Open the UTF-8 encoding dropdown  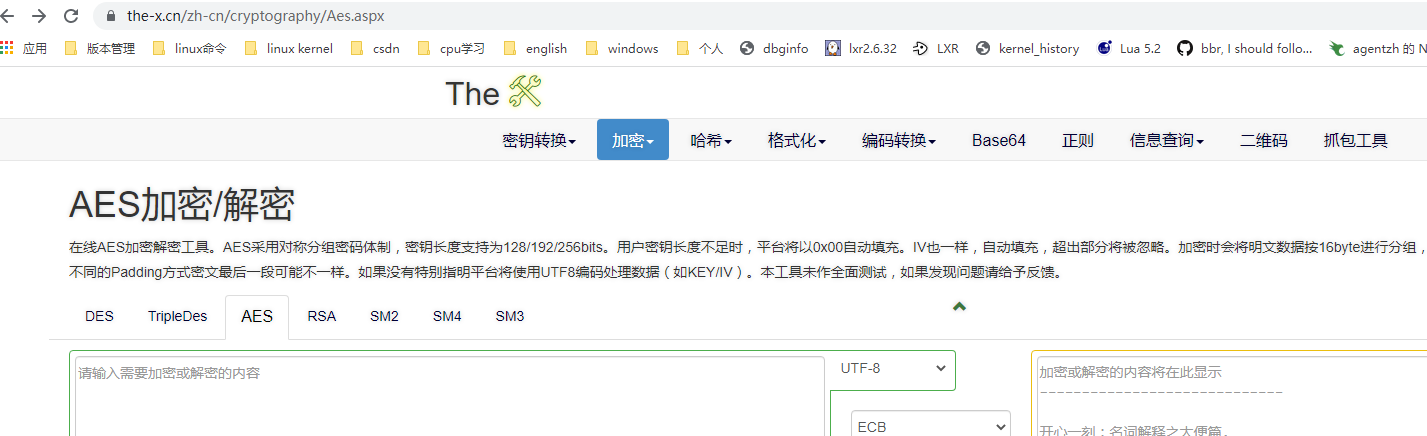click(891, 368)
